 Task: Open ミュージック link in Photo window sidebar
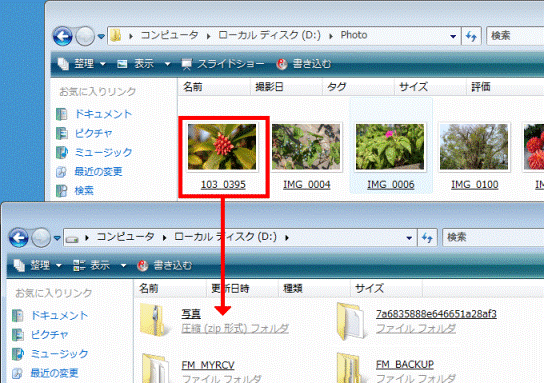(x=103, y=152)
